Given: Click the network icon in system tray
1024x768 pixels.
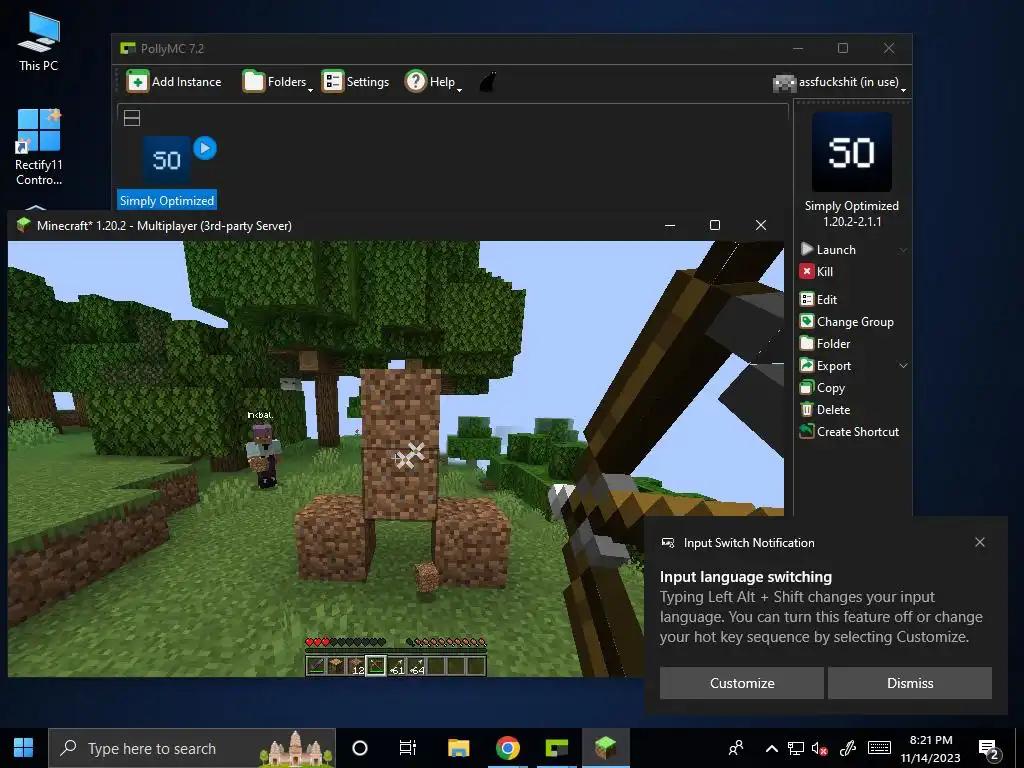Looking at the screenshot, I should 795,748.
